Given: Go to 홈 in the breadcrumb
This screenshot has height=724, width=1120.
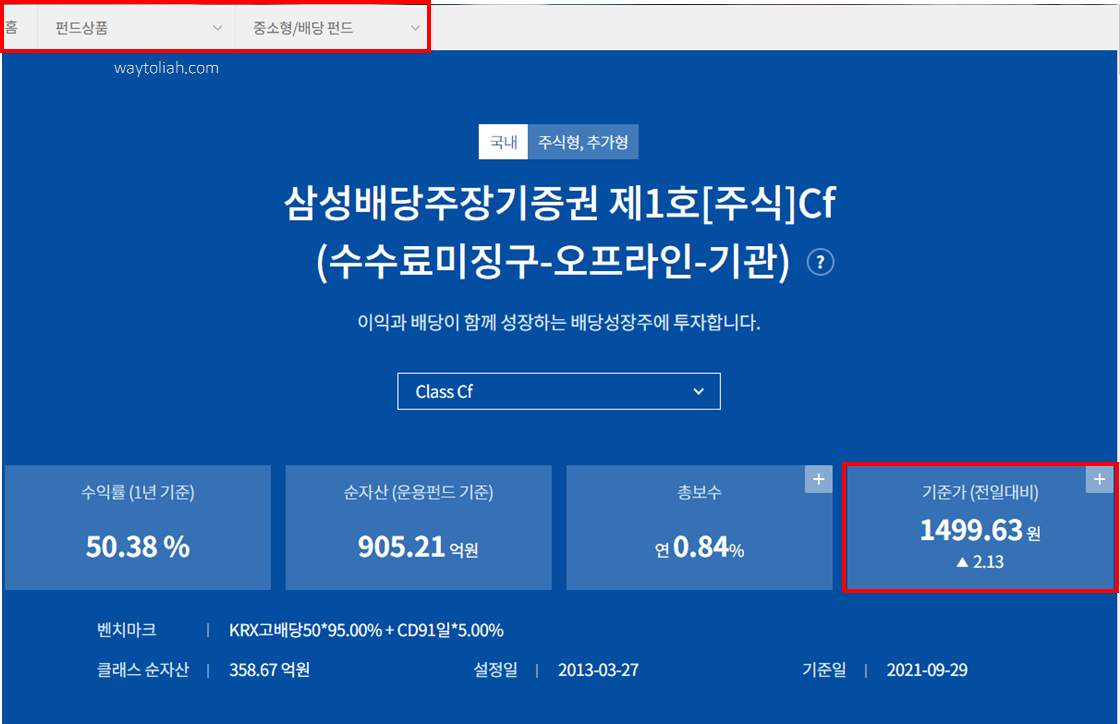Looking at the screenshot, I should click(11, 28).
